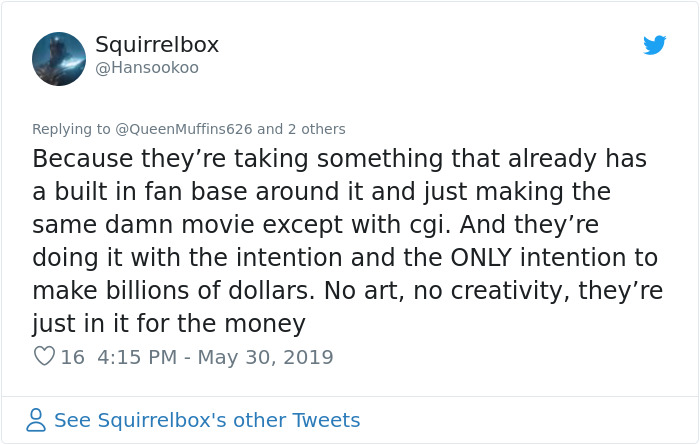The width and height of the screenshot is (700, 445).
Task: Open Squirrelbox's profile avatar
Action: tap(59, 58)
